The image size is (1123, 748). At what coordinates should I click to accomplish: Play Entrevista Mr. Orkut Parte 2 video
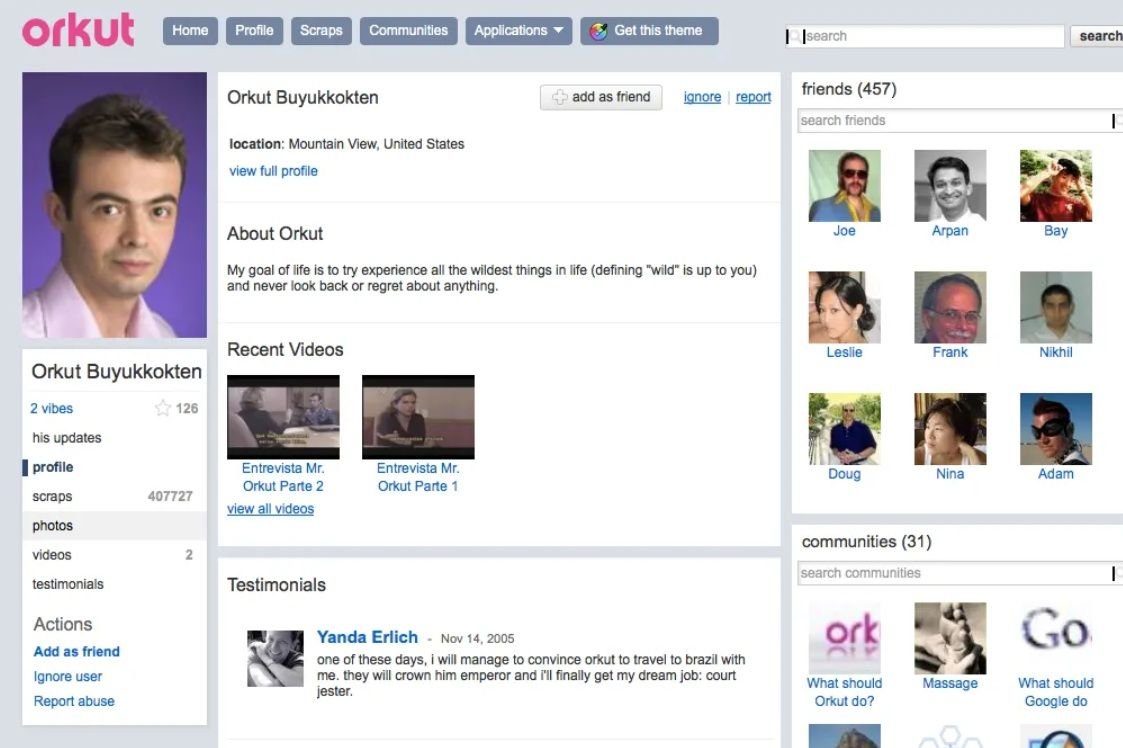[283, 417]
